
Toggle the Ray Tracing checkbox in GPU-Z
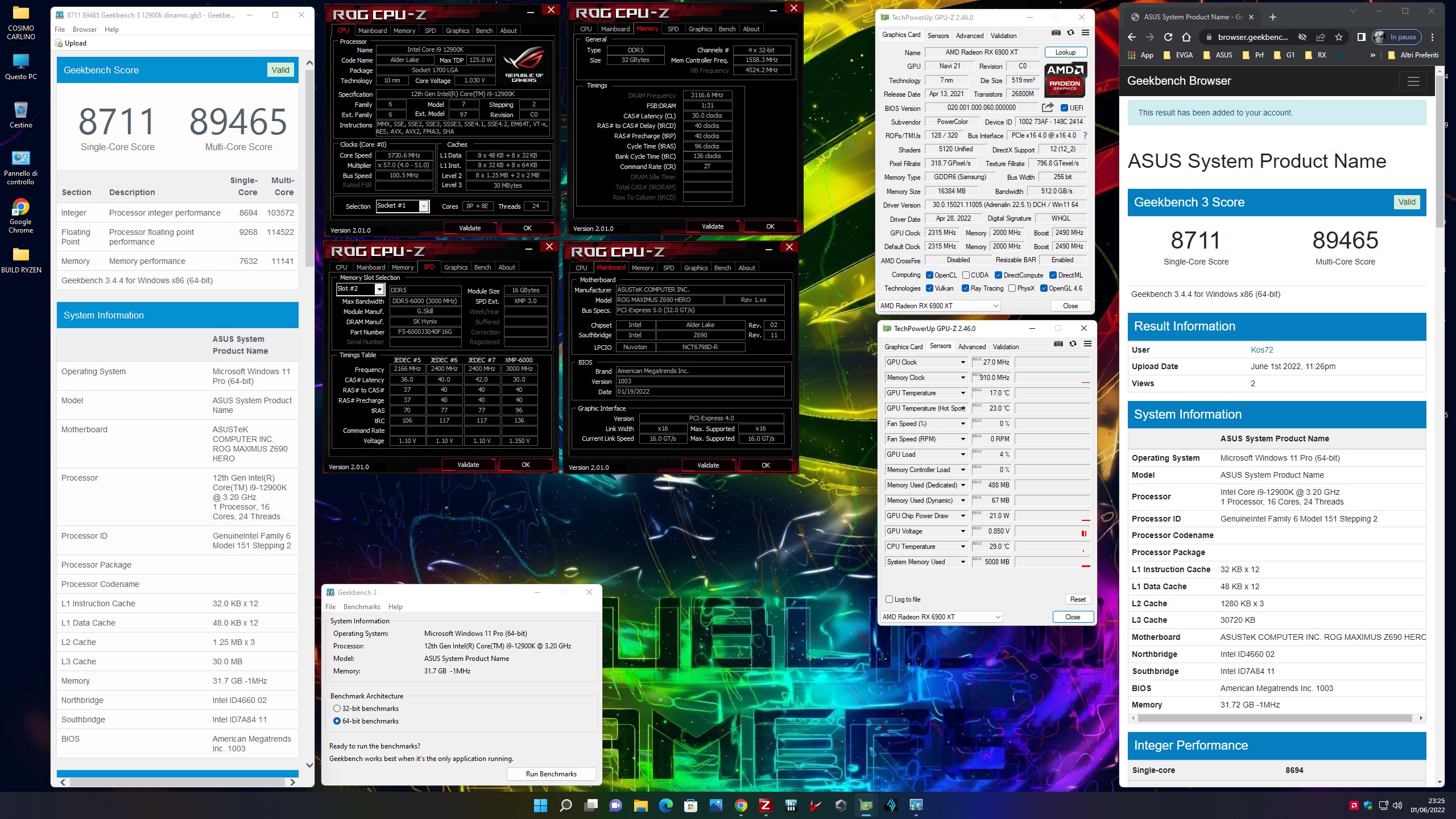965,288
